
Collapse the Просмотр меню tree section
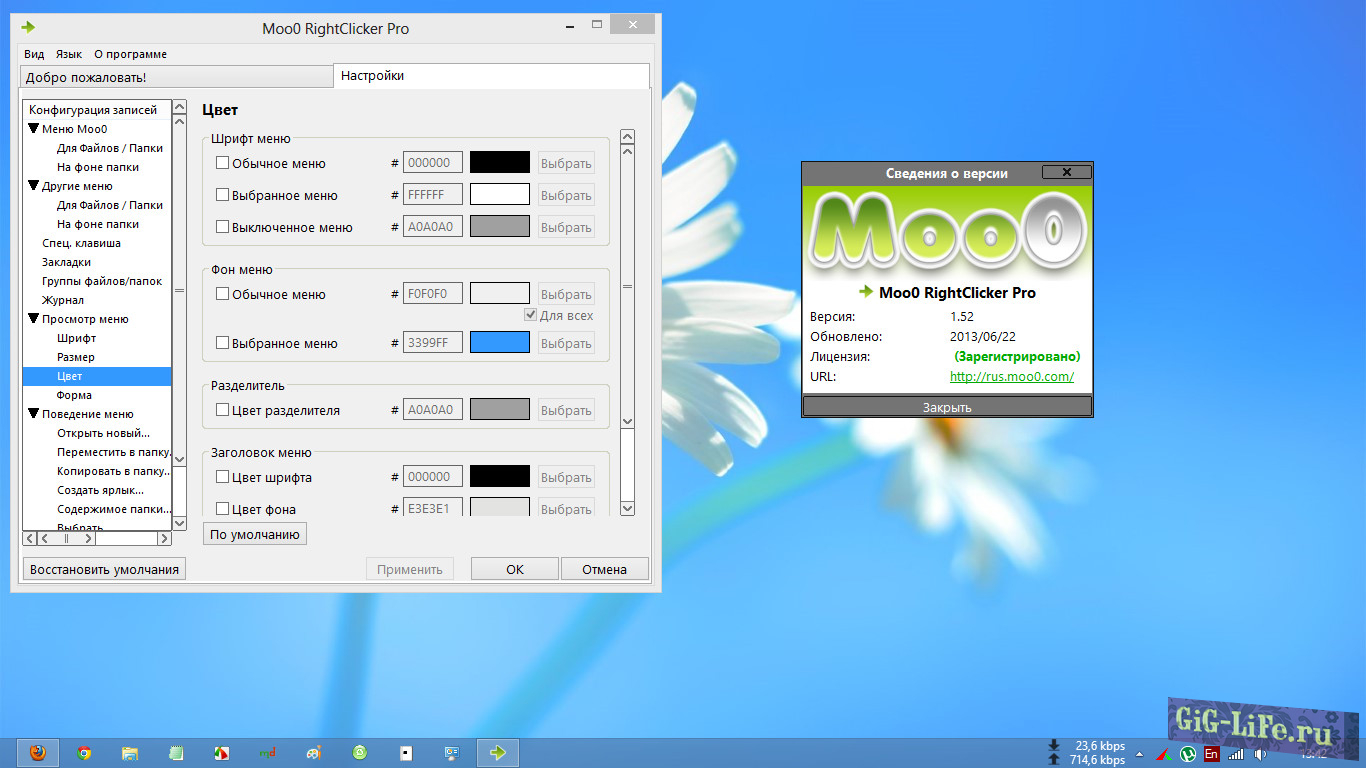pyautogui.click(x=33, y=319)
